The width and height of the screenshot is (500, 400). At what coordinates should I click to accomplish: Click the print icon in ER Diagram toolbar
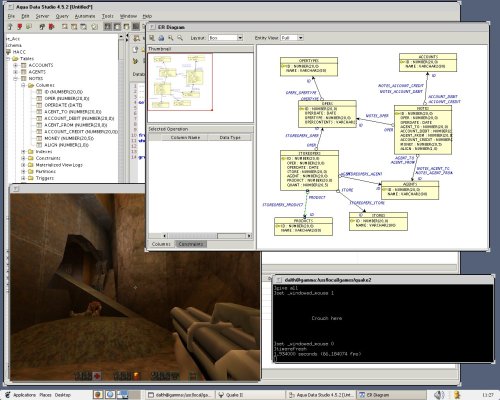[161, 38]
